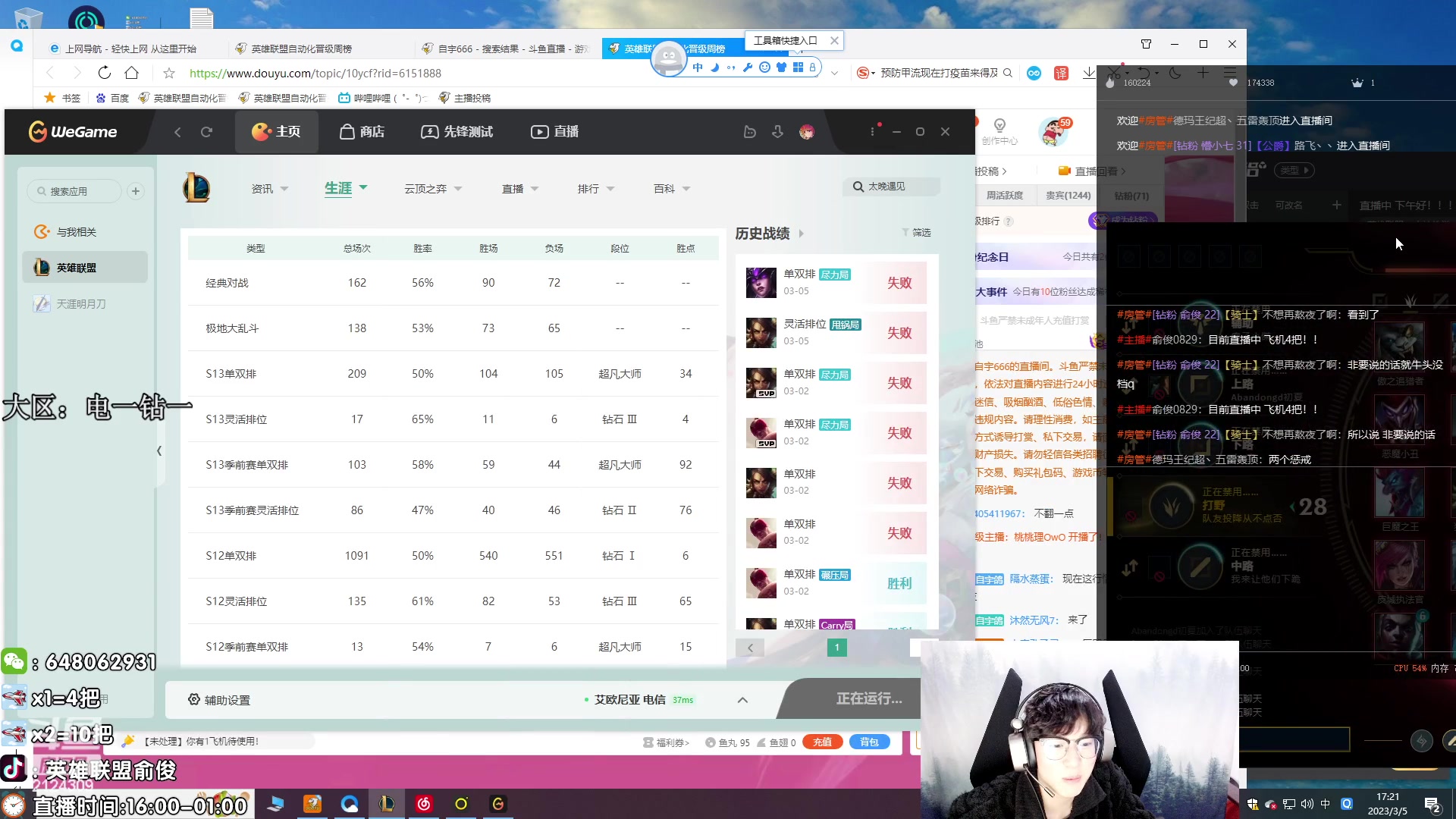This screenshot has width=1456, height=819.
Task: Bookmark page with star icon
Action: (169, 73)
